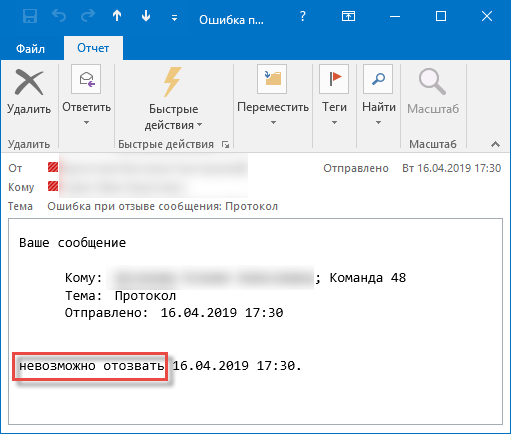Click the Zoom (Масштаб) magnifying glass icon
The width and height of the screenshot is (511, 434).
(432, 82)
